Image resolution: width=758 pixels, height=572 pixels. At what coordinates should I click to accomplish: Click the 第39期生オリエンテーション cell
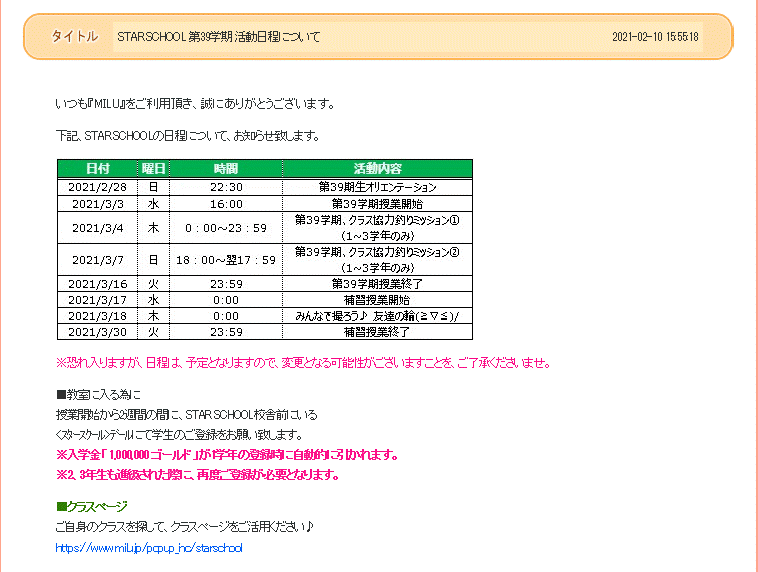coord(377,187)
